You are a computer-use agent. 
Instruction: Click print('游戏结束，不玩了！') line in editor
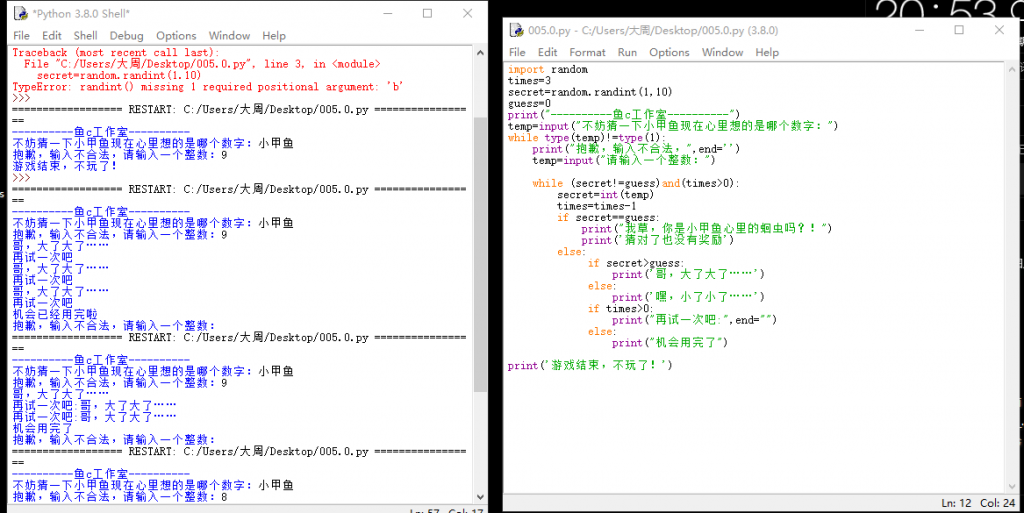590,365
